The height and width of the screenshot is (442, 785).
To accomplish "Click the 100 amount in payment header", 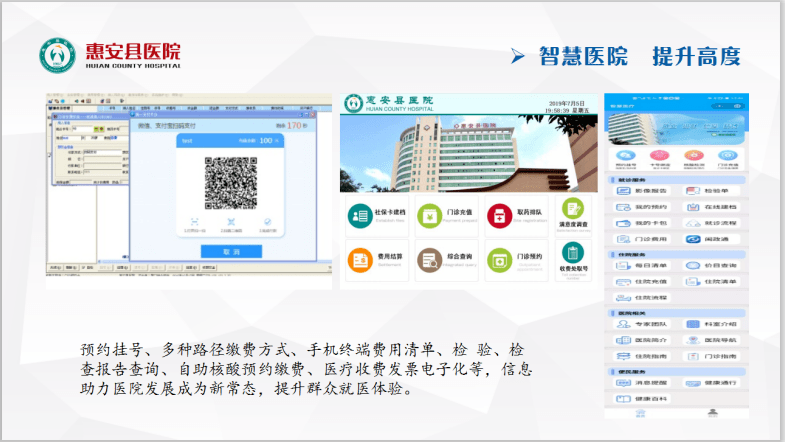I will tap(266, 141).
